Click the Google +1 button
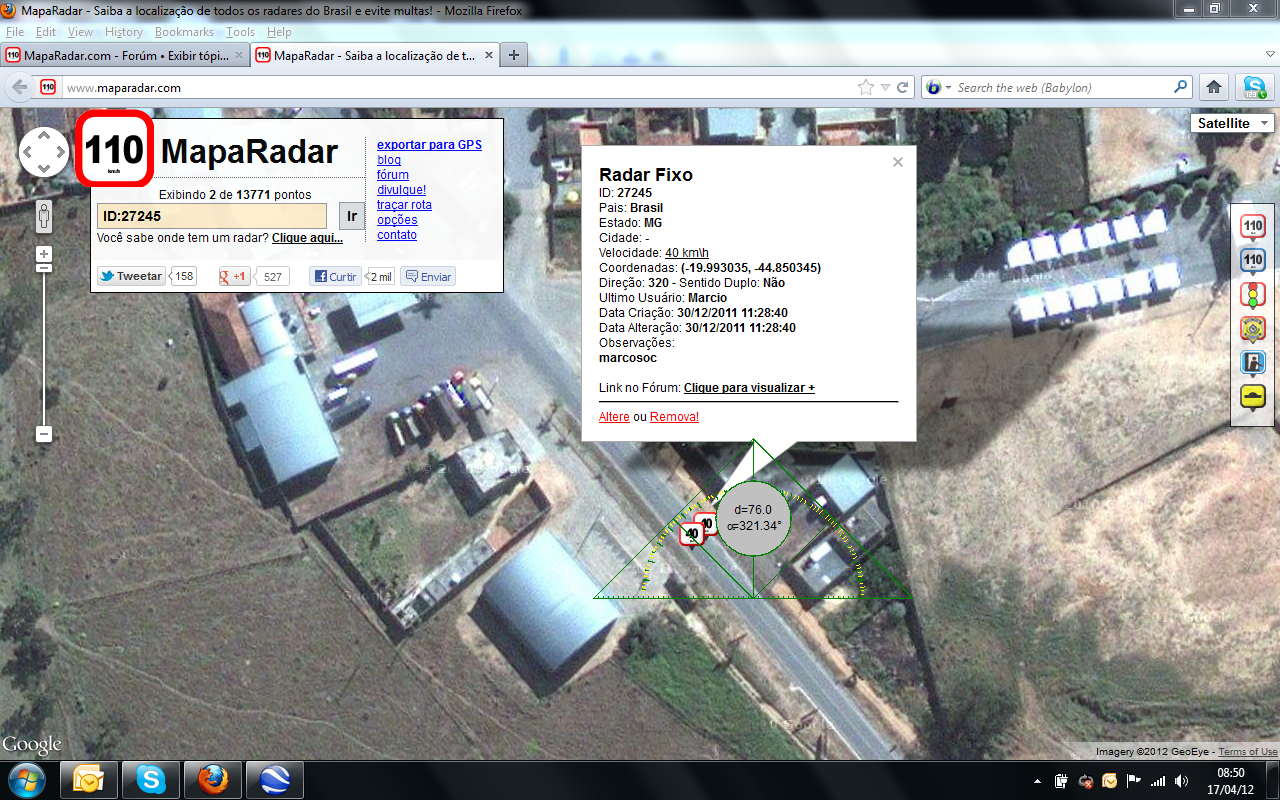 pos(234,276)
